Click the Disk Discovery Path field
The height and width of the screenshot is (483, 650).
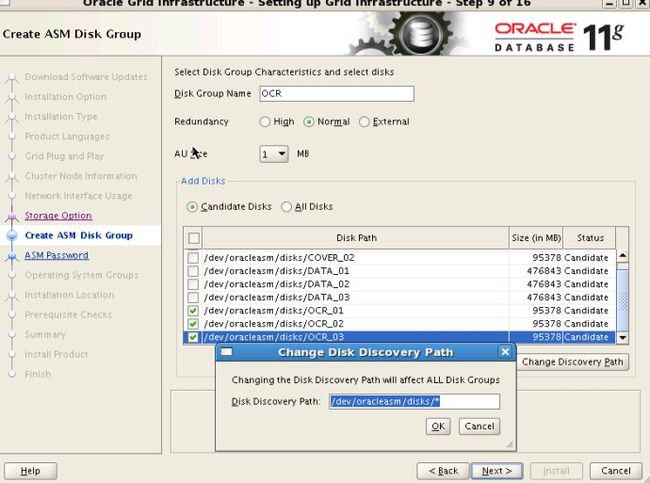pos(415,401)
